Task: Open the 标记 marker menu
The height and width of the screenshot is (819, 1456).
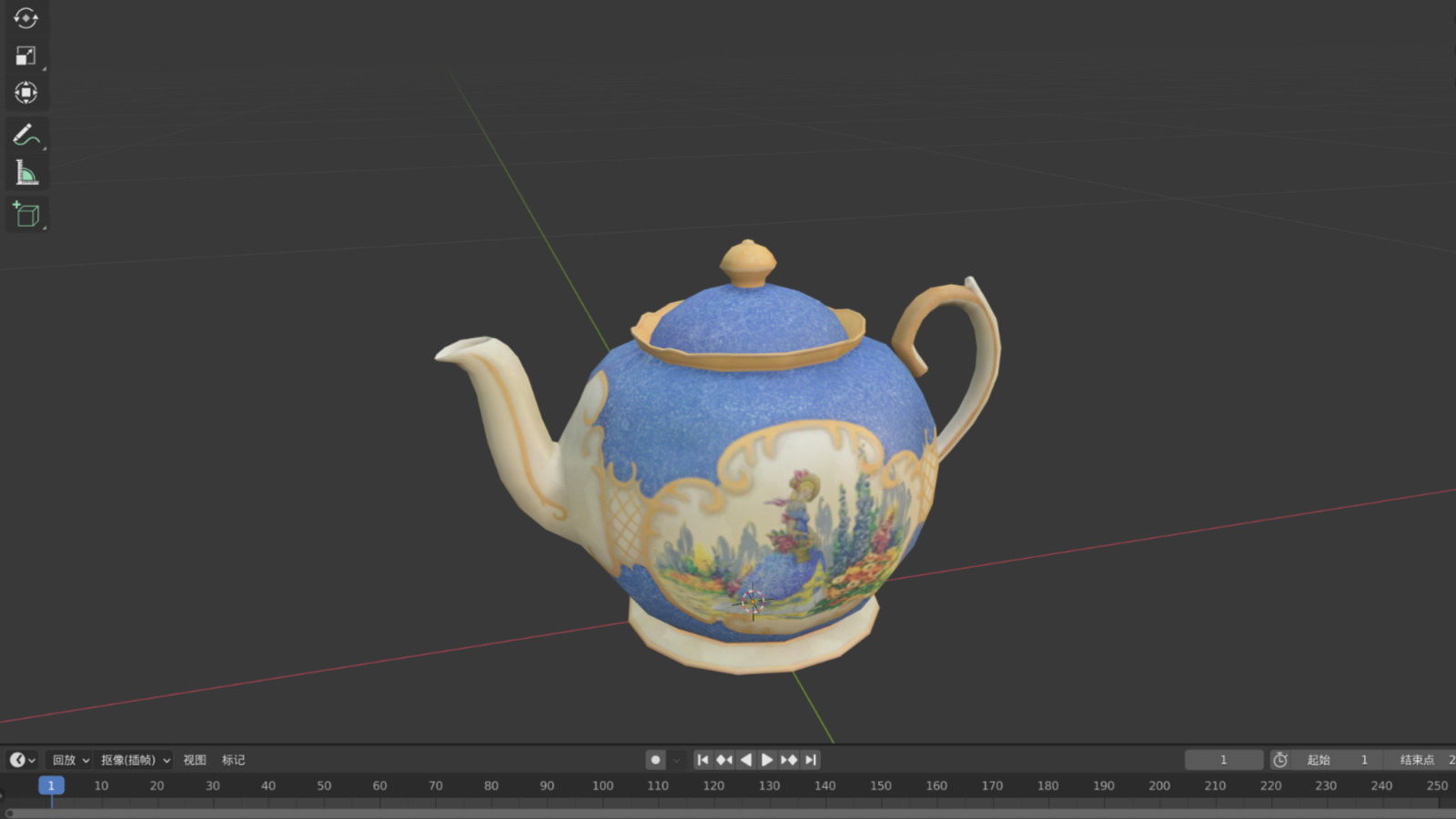Action: [233, 760]
